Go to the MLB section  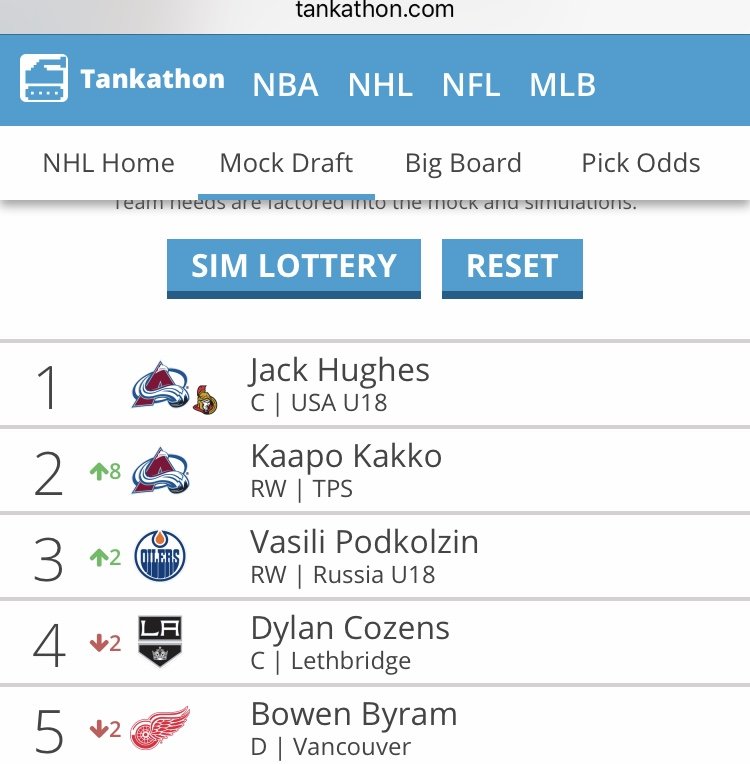pyautogui.click(x=562, y=85)
